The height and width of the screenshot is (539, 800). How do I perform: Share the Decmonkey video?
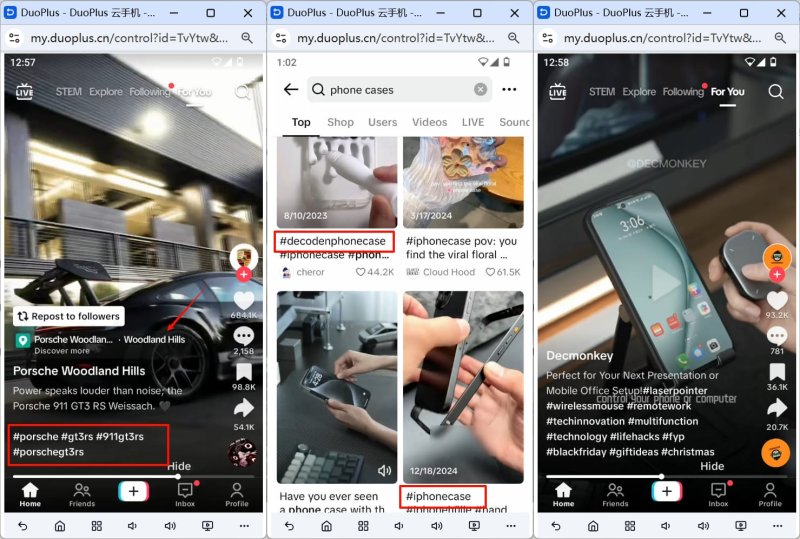pos(777,408)
